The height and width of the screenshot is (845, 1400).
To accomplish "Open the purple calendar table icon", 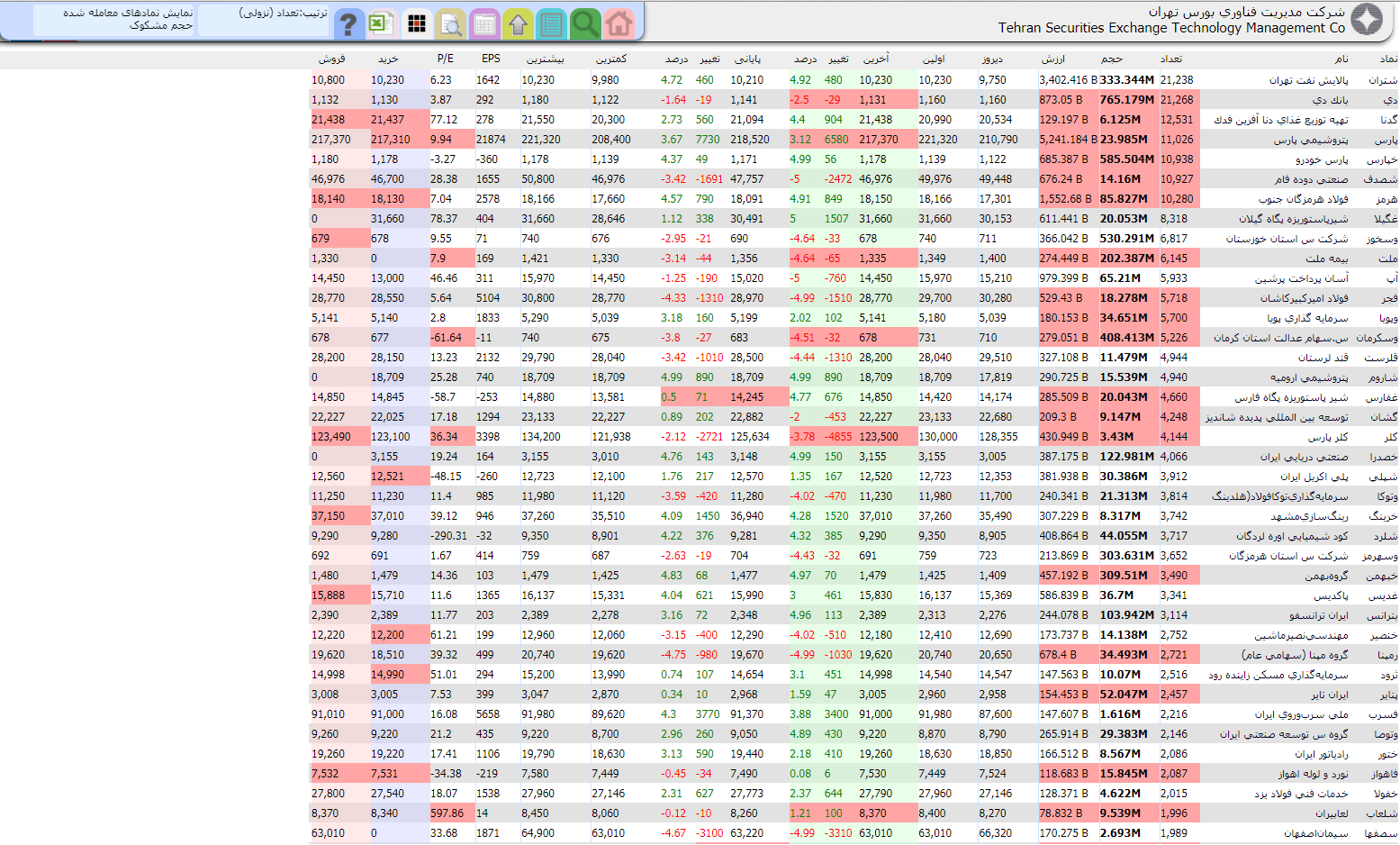I will click(x=484, y=23).
